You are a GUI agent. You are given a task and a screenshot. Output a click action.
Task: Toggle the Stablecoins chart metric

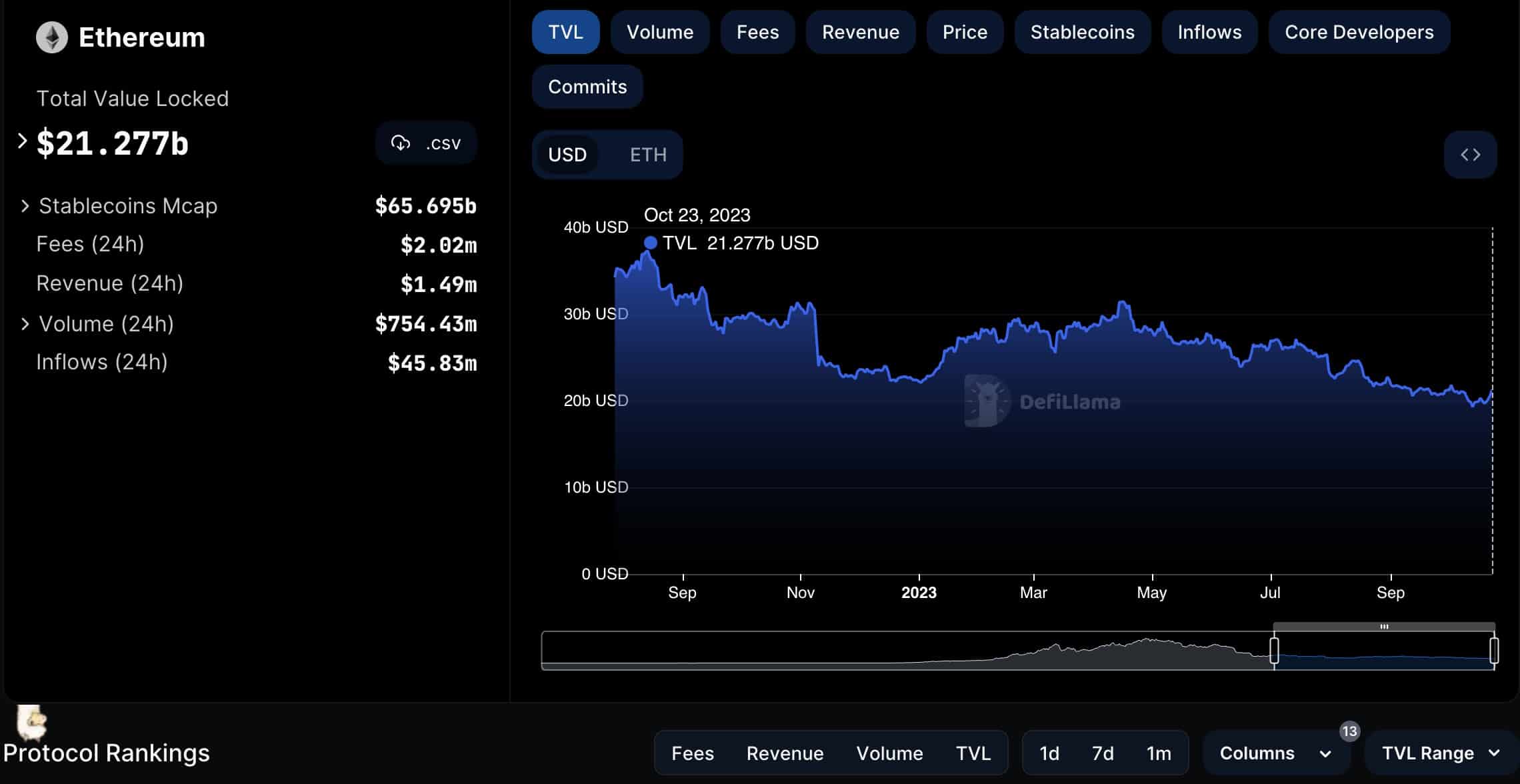point(1083,32)
